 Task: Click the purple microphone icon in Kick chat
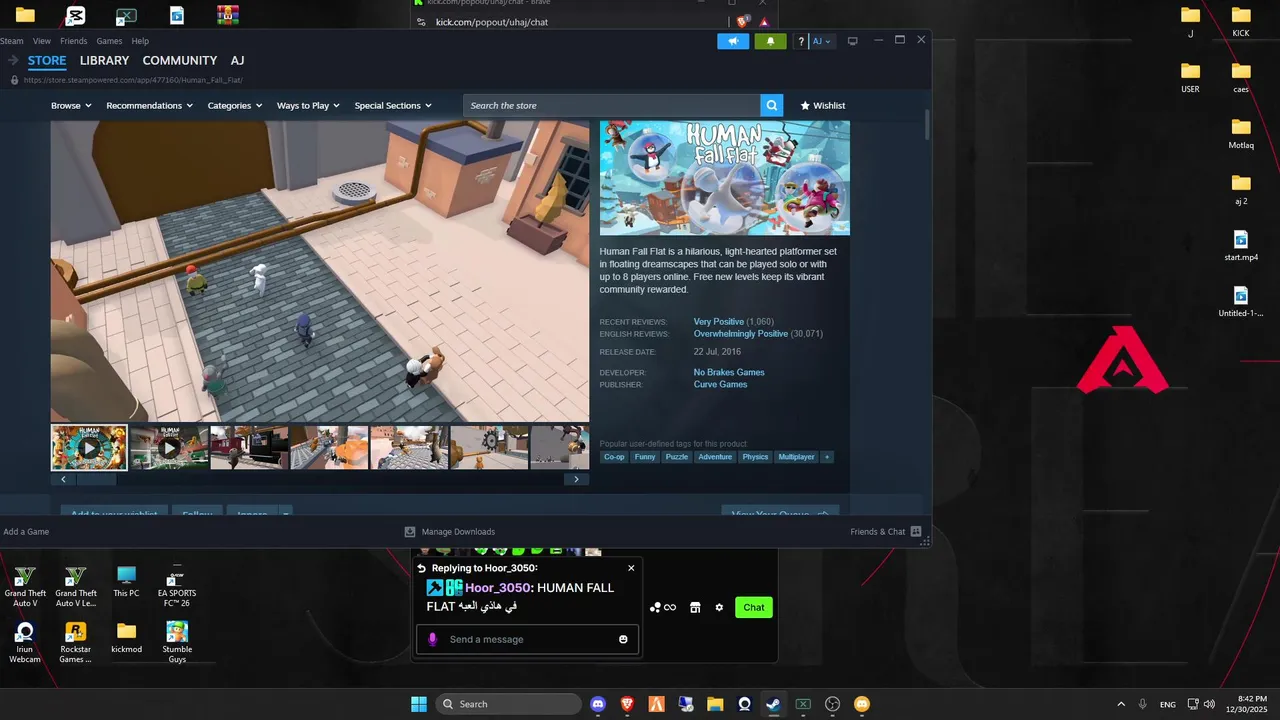pyautogui.click(x=432, y=639)
